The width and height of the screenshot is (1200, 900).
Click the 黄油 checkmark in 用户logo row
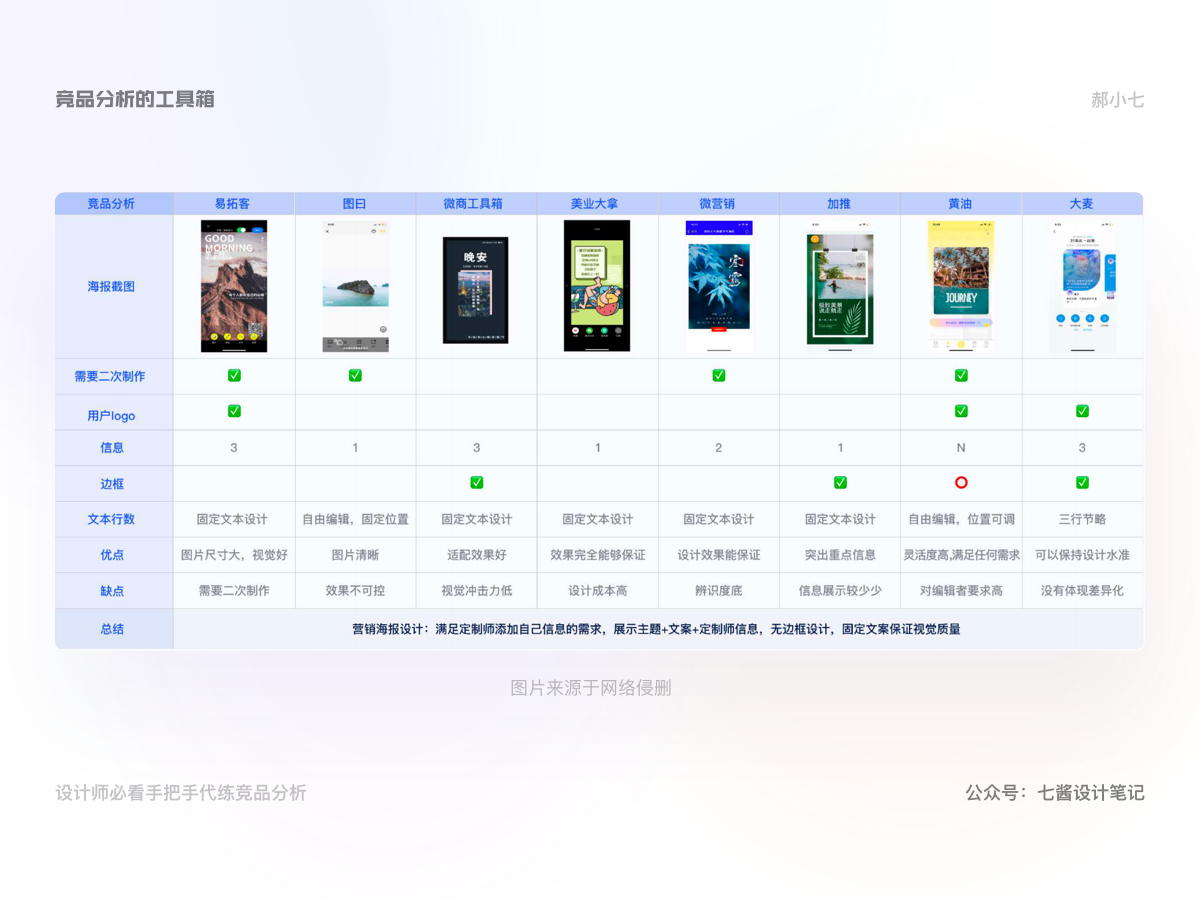(961, 411)
